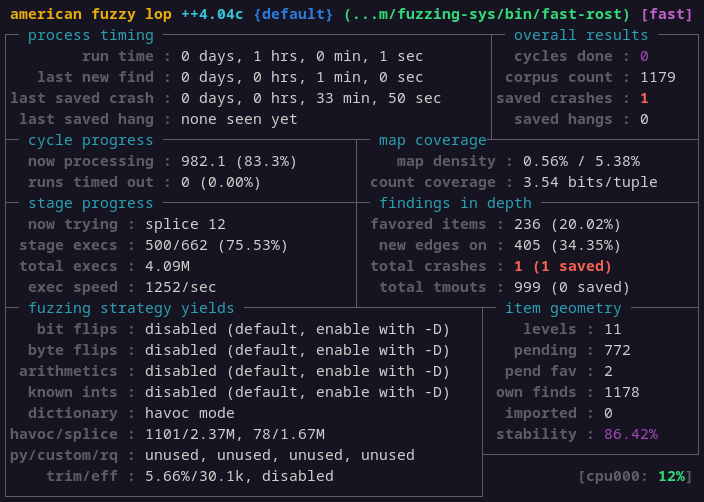Image resolution: width=704 pixels, height=502 pixels.
Task: Click the 'byte flips' disabled status text
Action: click(x=298, y=351)
